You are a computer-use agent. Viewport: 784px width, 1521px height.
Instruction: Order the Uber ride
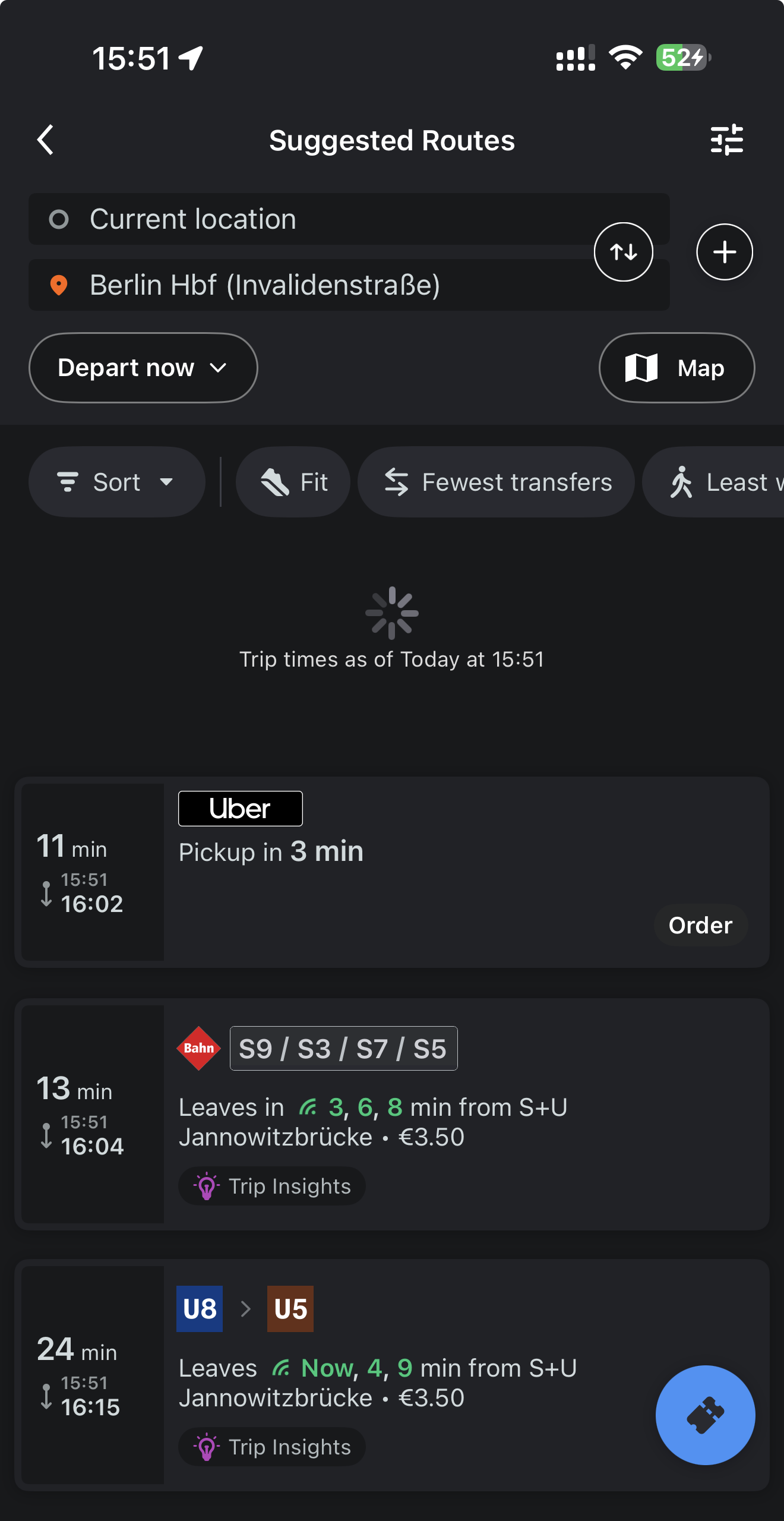(701, 925)
